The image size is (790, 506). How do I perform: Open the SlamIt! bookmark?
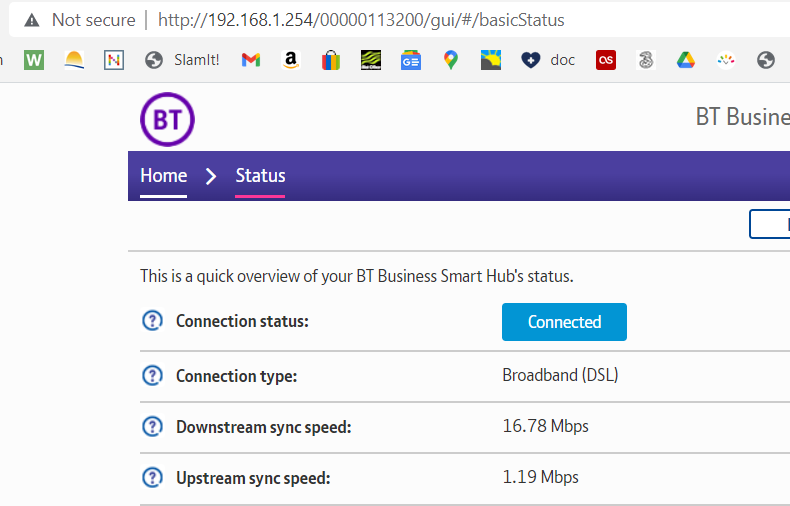coord(182,60)
